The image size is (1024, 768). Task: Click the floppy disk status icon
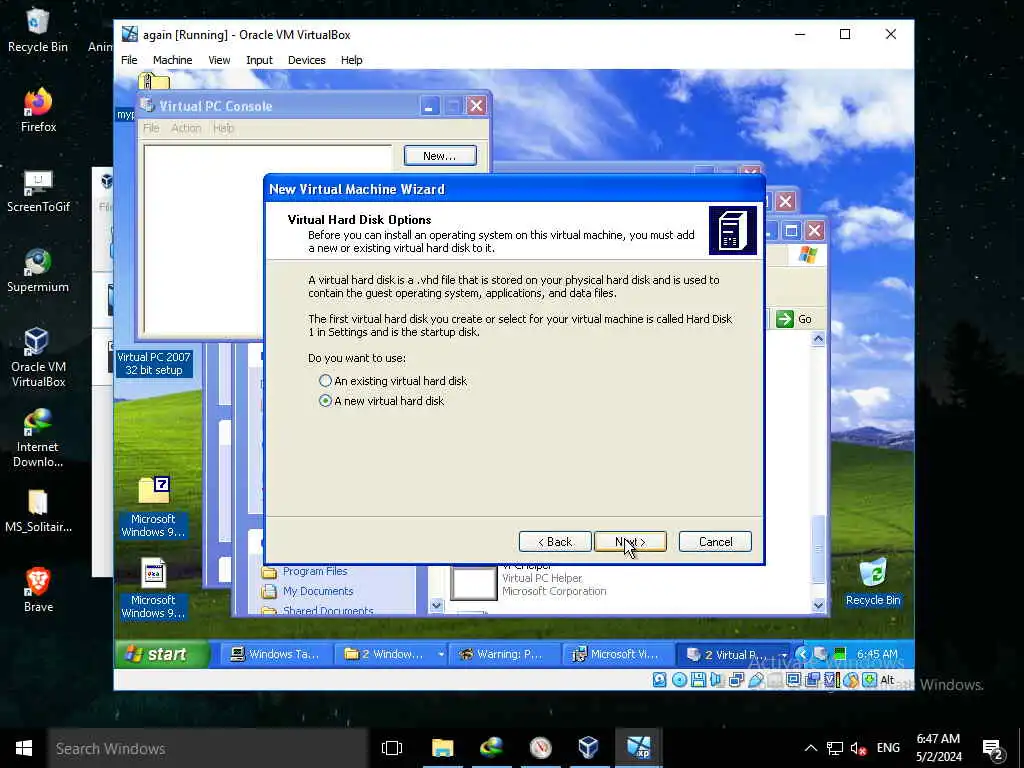[699, 680]
